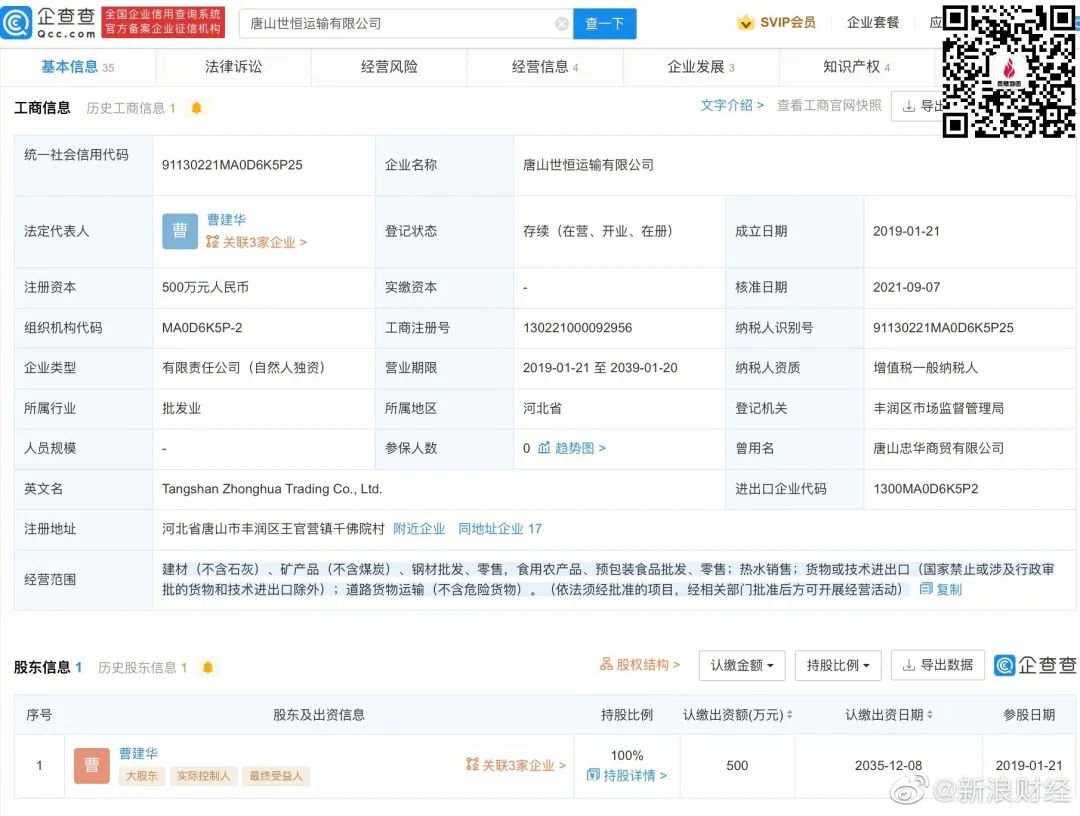
Task: Click the SVIP会员 crown icon
Action: 746,22
